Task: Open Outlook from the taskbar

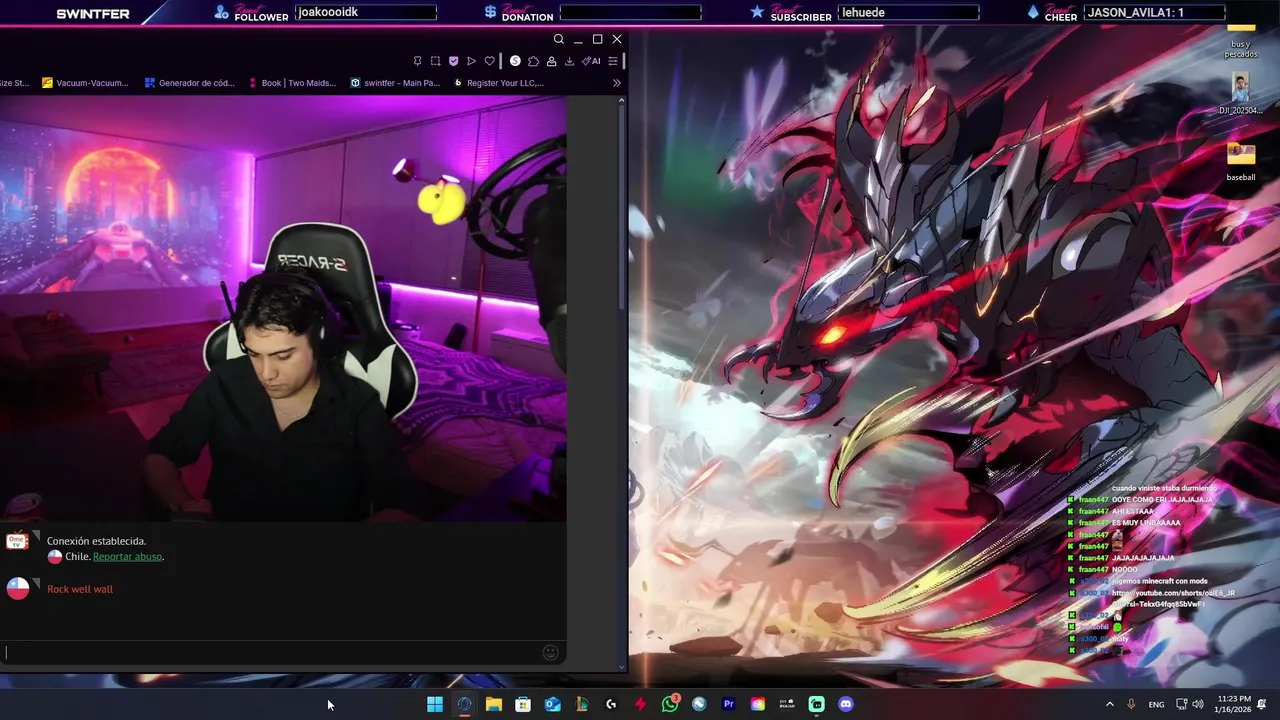Action: pos(552,704)
